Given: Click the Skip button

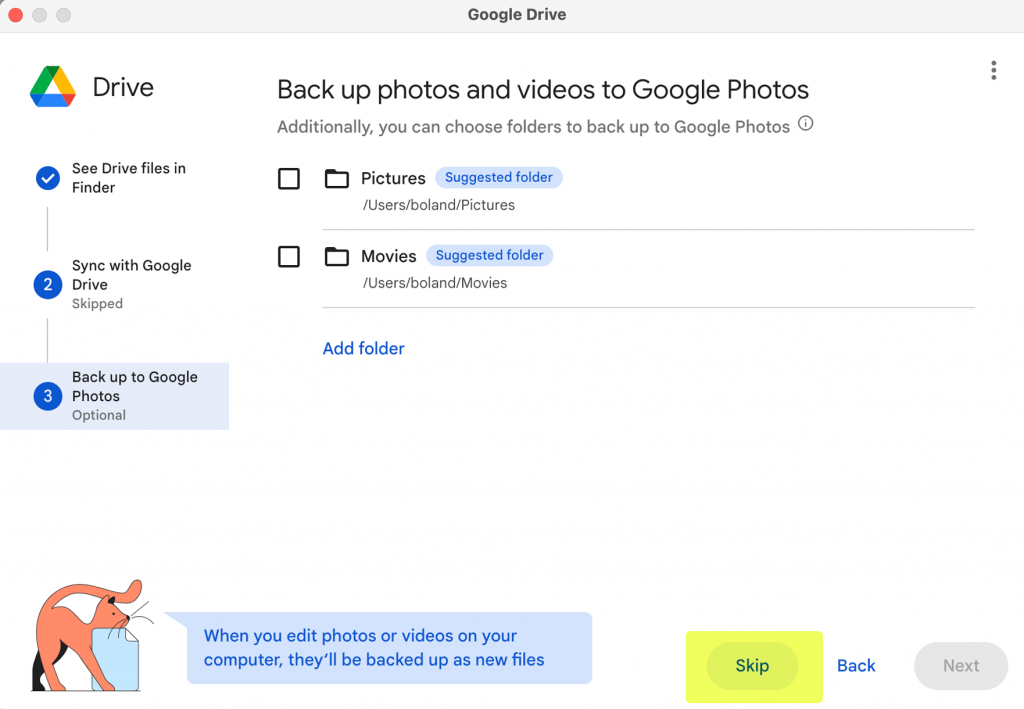Looking at the screenshot, I should (752, 666).
